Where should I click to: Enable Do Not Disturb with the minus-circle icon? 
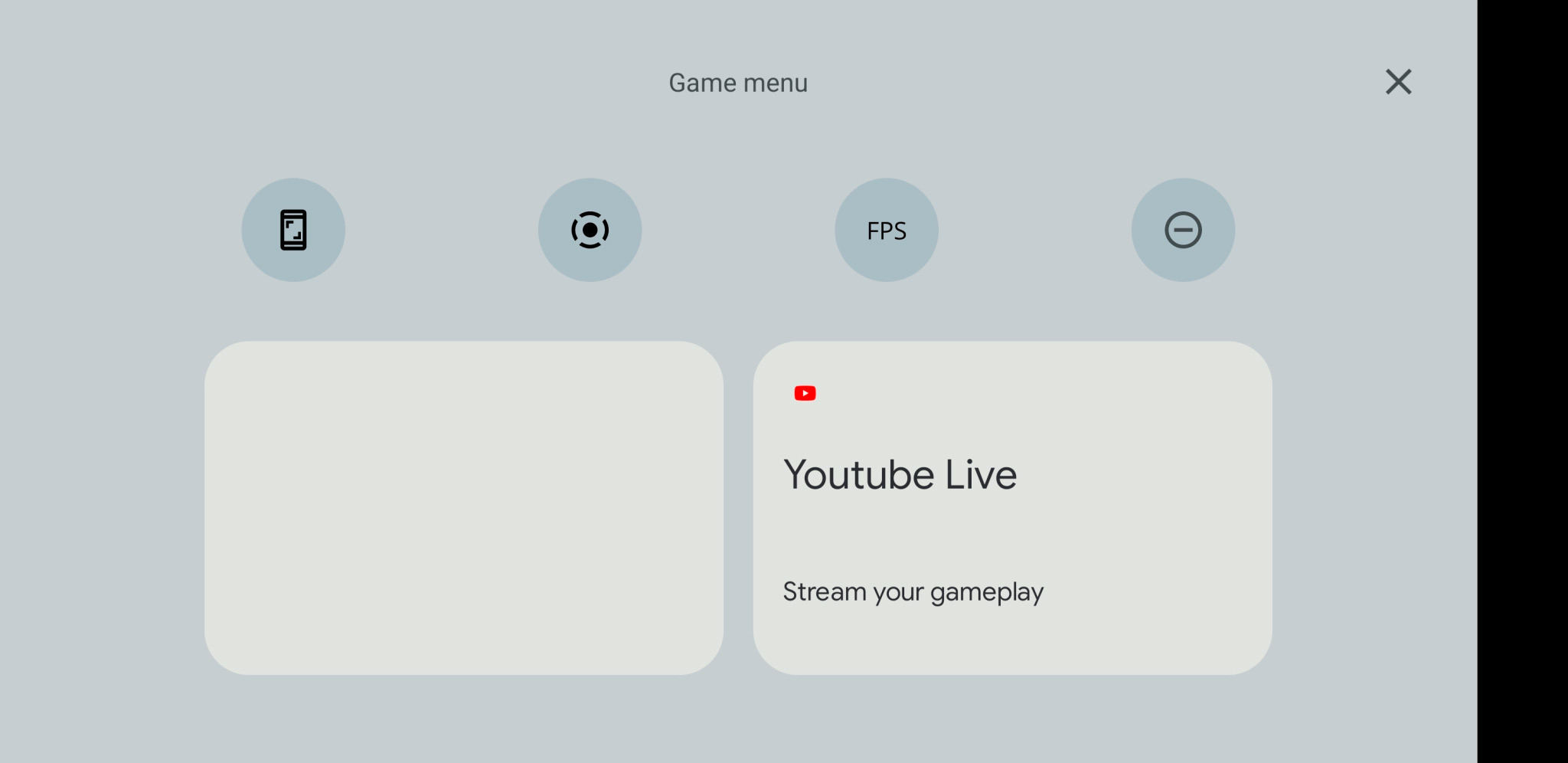pos(1183,230)
